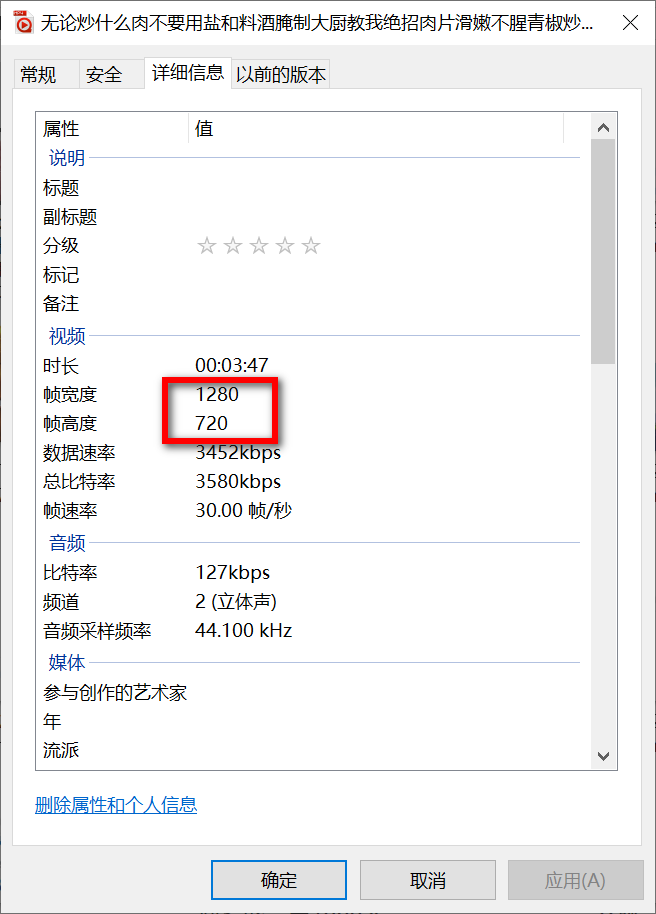Click the 值 column header
The width and height of the screenshot is (656, 914).
coord(376,128)
